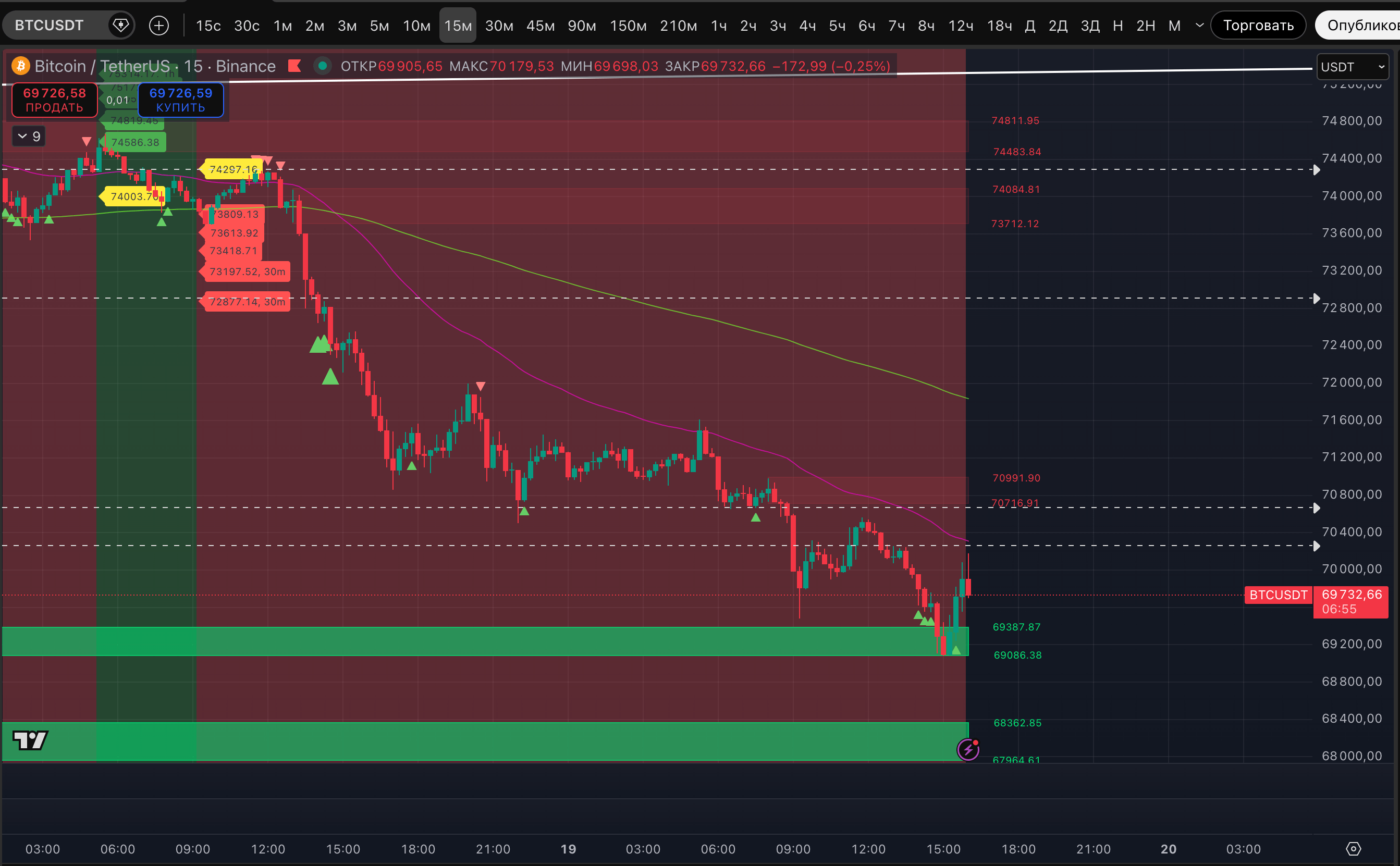This screenshot has height=866, width=1400.
Task: Click the Торговать button
Action: point(1258,25)
